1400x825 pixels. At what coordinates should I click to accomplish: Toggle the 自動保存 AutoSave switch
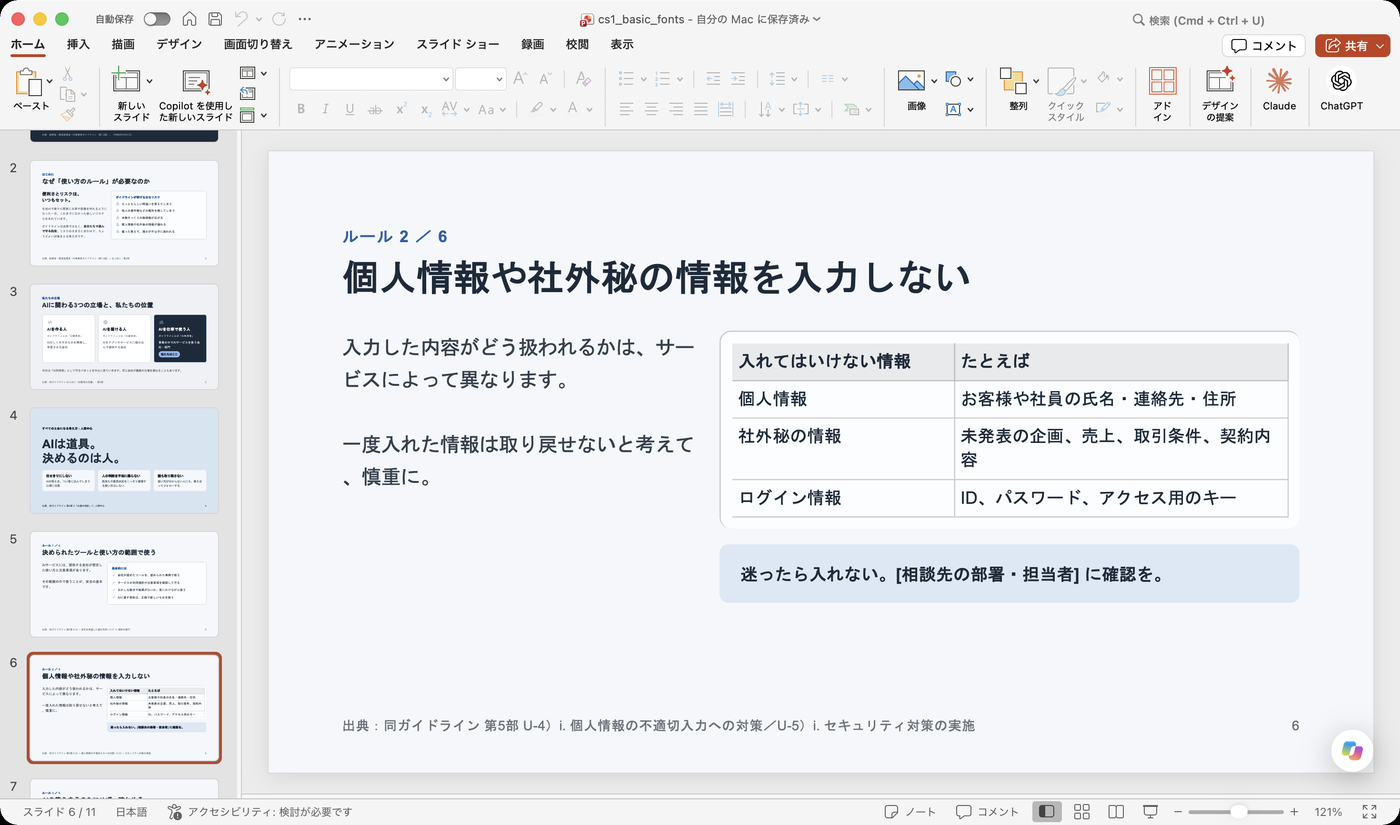point(157,19)
